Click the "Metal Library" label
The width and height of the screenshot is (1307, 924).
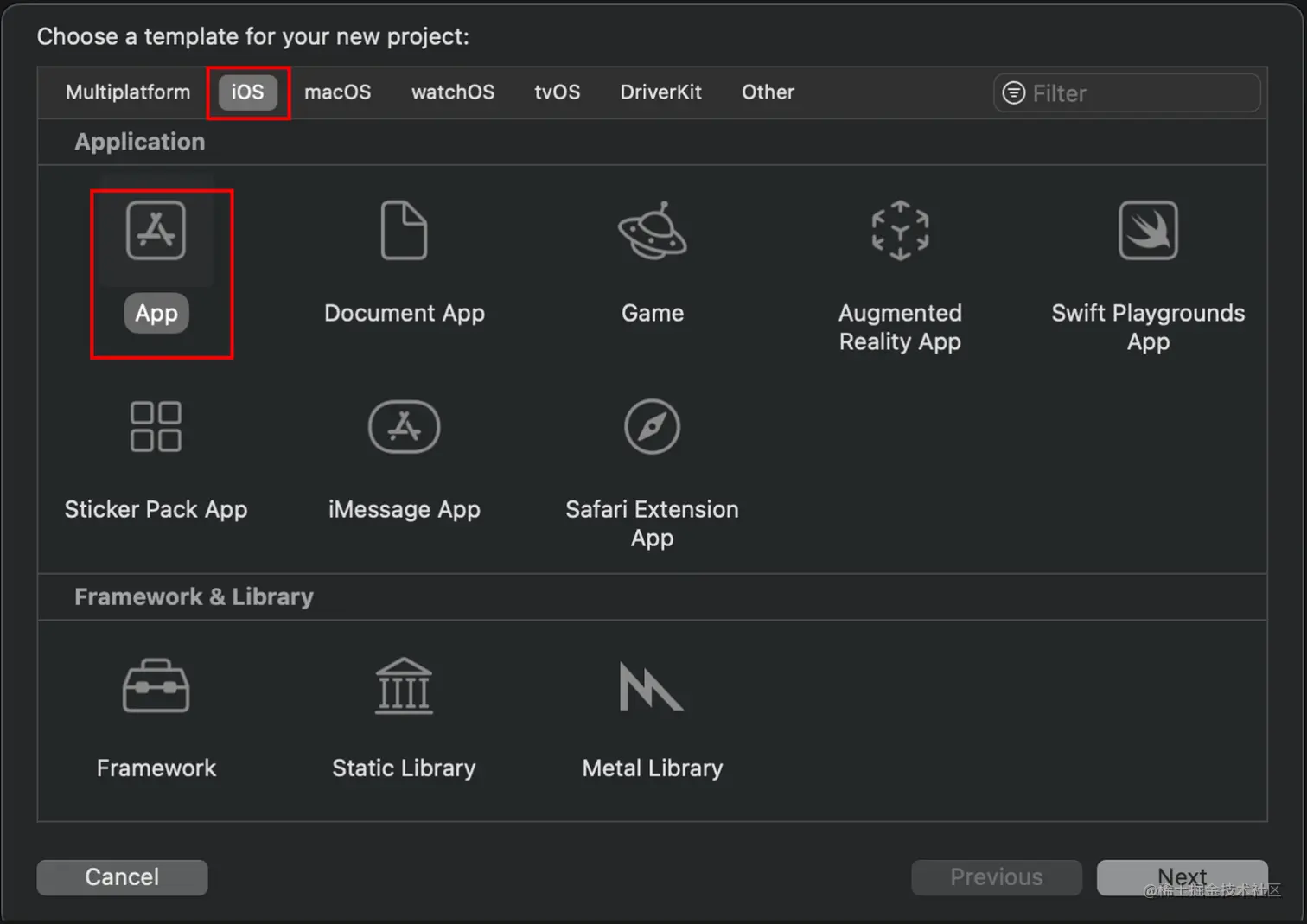coord(653,768)
